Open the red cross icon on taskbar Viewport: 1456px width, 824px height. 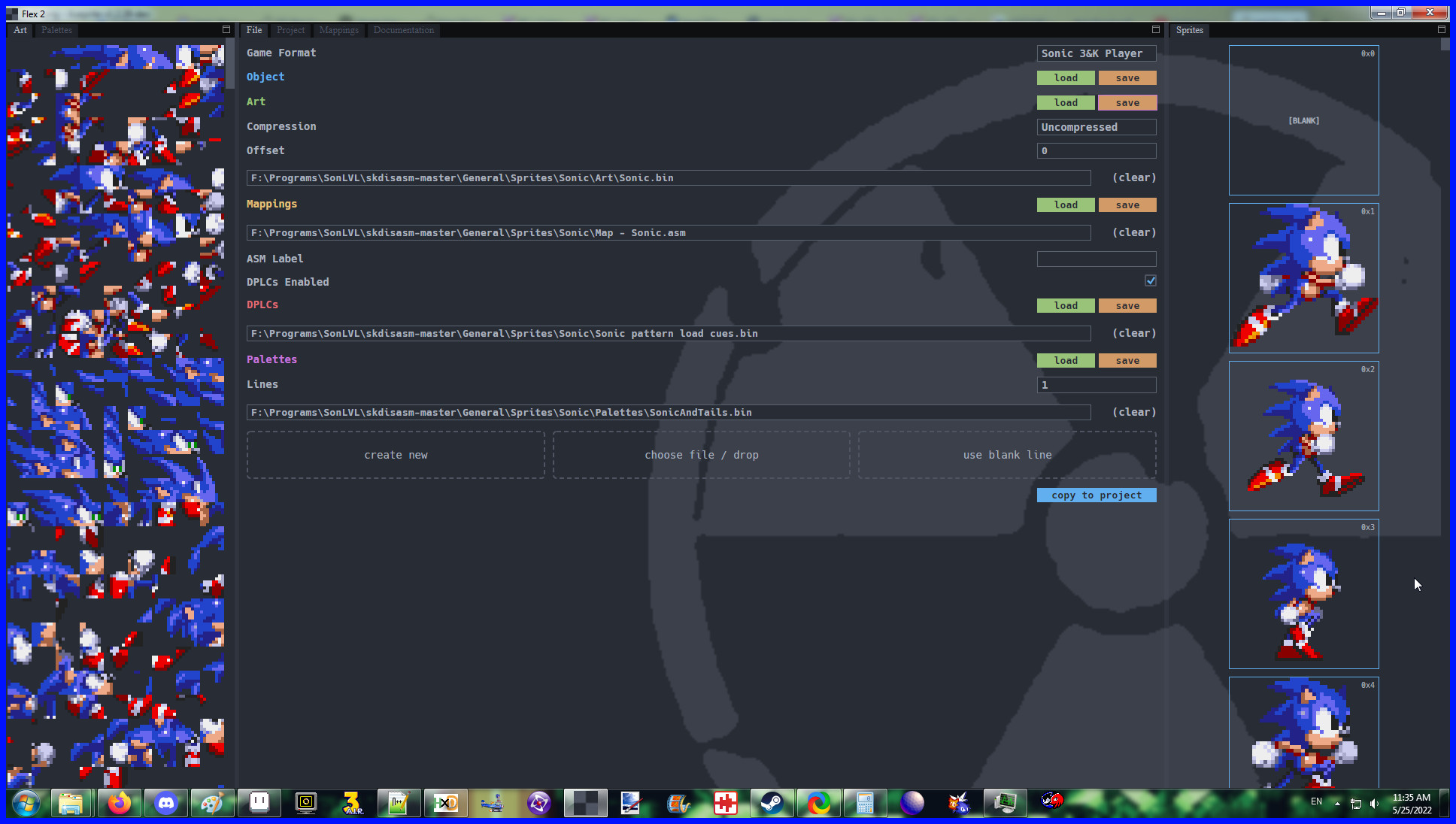click(725, 803)
